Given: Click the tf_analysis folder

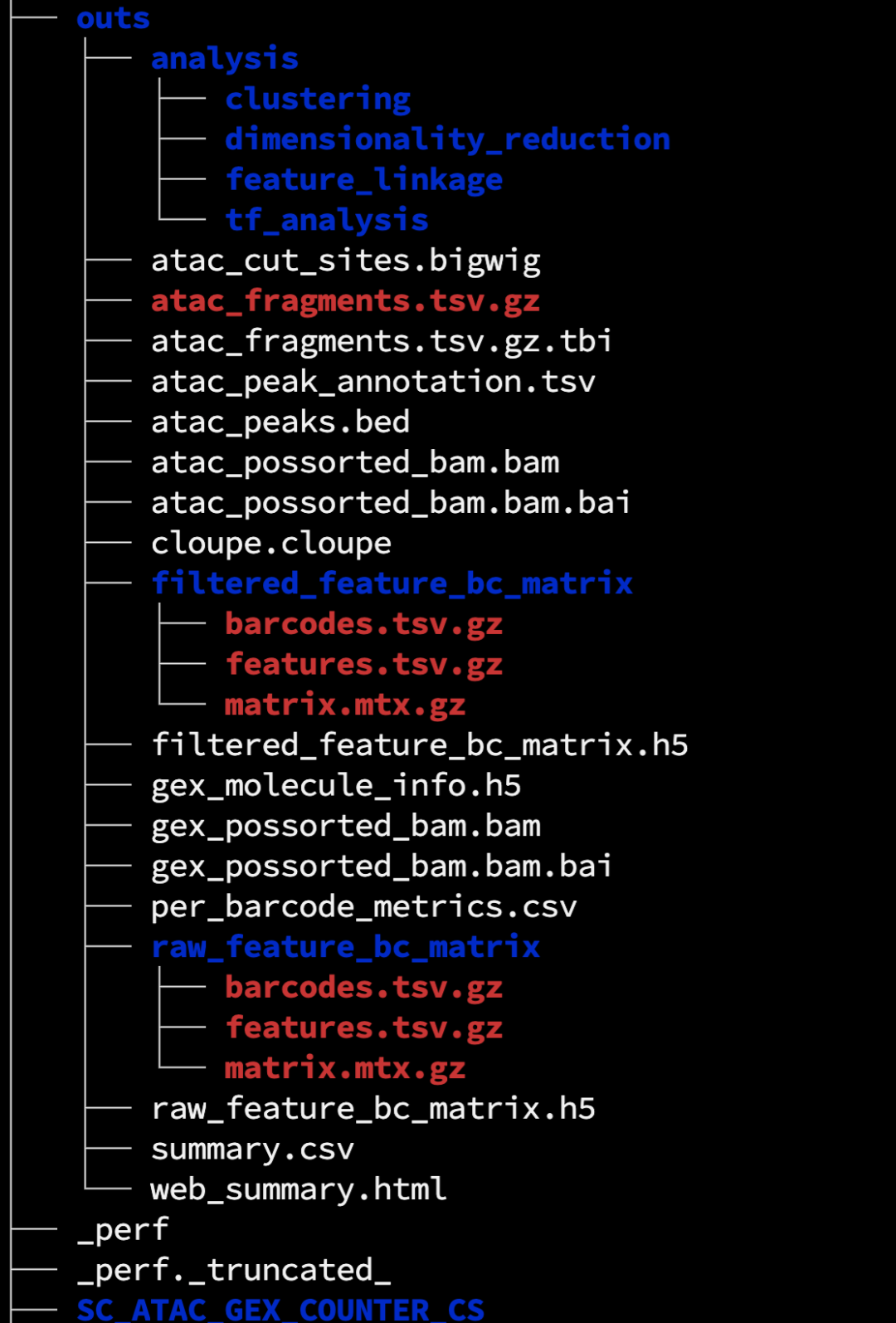Looking at the screenshot, I should [x=327, y=221].
